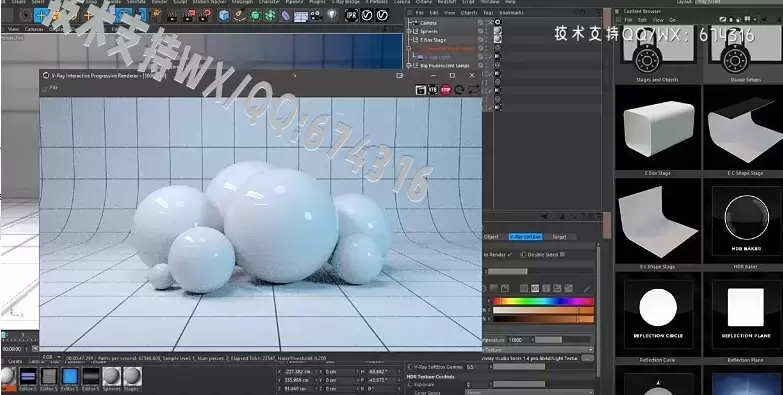The width and height of the screenshot is (783, 395).
Task: Open Material Manager Create menu
Action: pos(15,361)
